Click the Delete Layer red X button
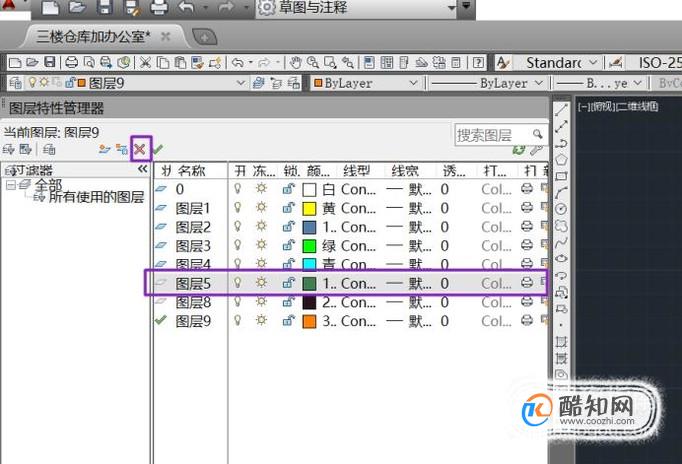The height and width of the screenshot is (464, 682). click(140, 149)
